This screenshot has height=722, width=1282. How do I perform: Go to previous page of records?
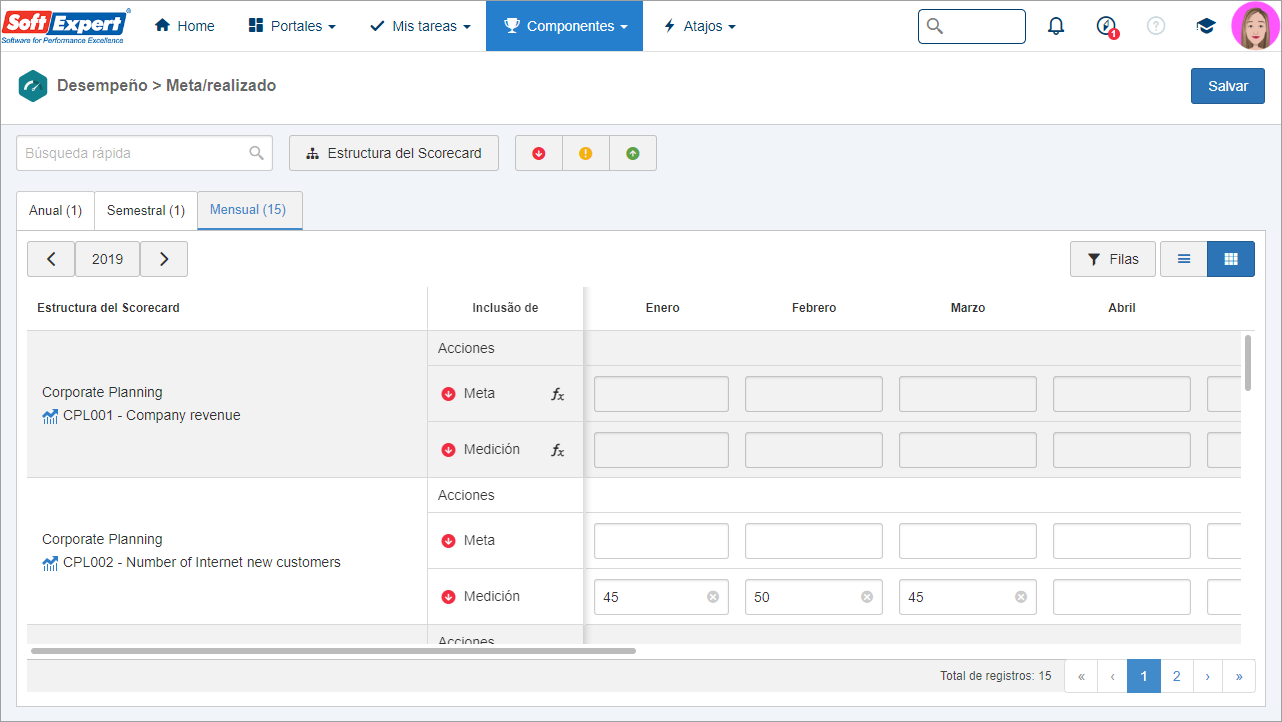coord(1112,676)
